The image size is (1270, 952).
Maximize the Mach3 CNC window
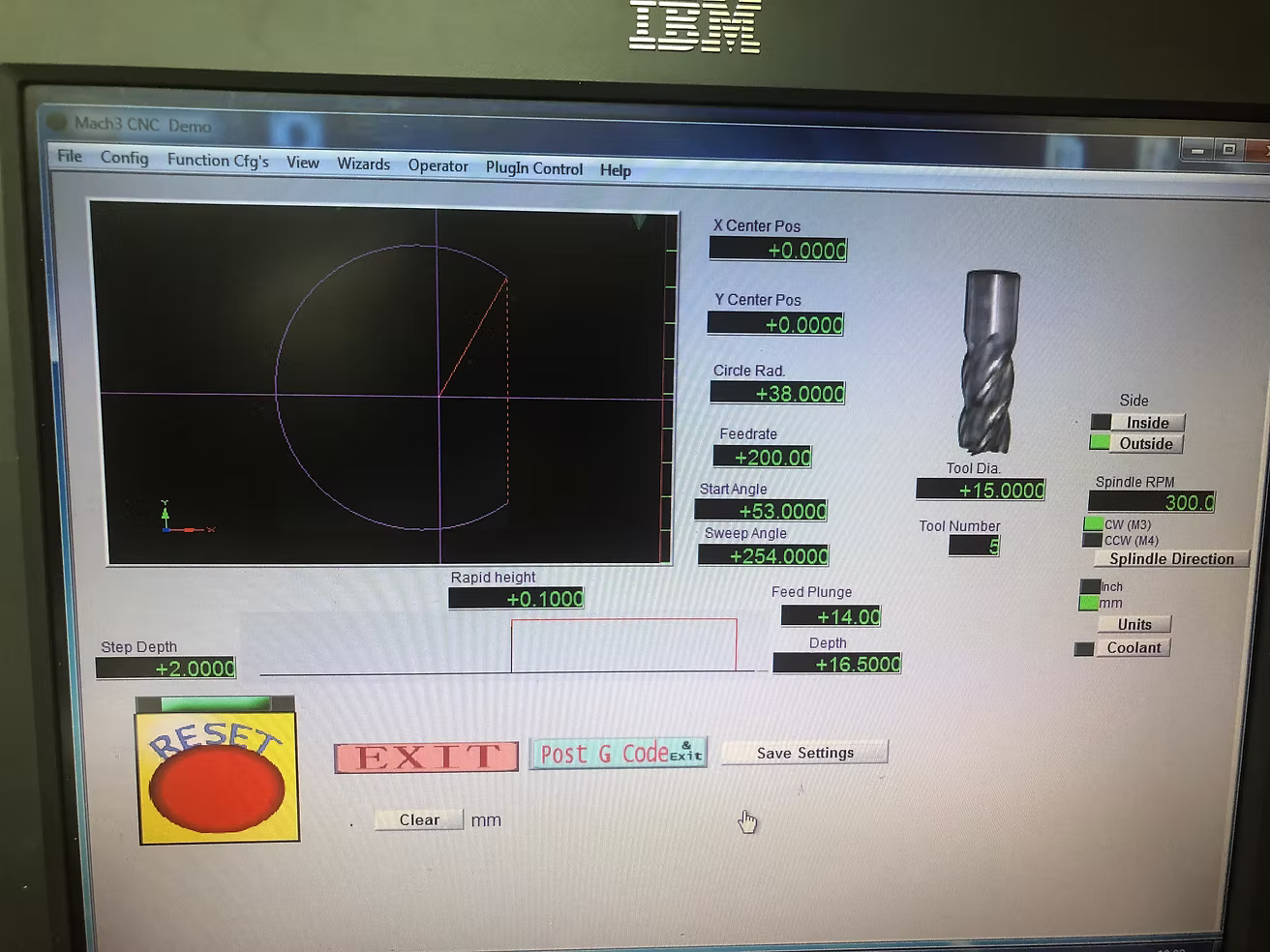click(x=1229, y=149)
